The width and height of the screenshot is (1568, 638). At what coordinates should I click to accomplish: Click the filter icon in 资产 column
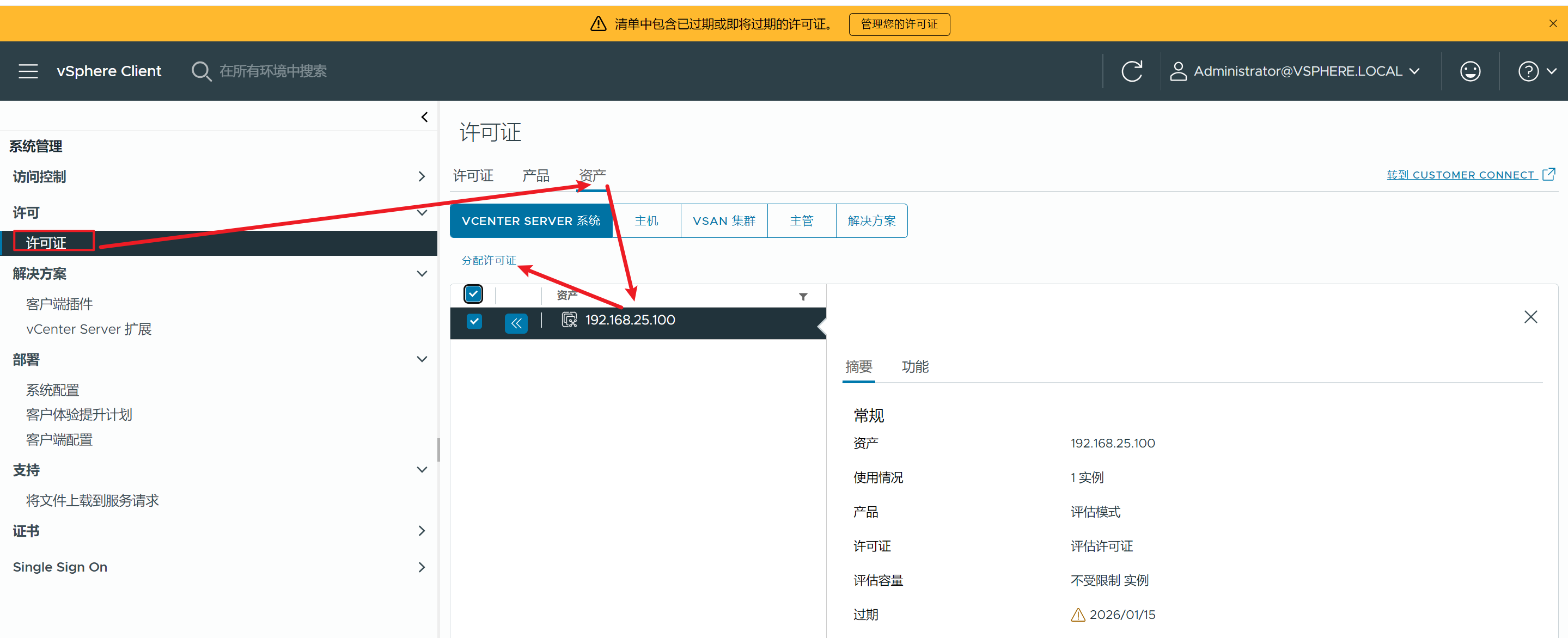click(x=803, y=297)
